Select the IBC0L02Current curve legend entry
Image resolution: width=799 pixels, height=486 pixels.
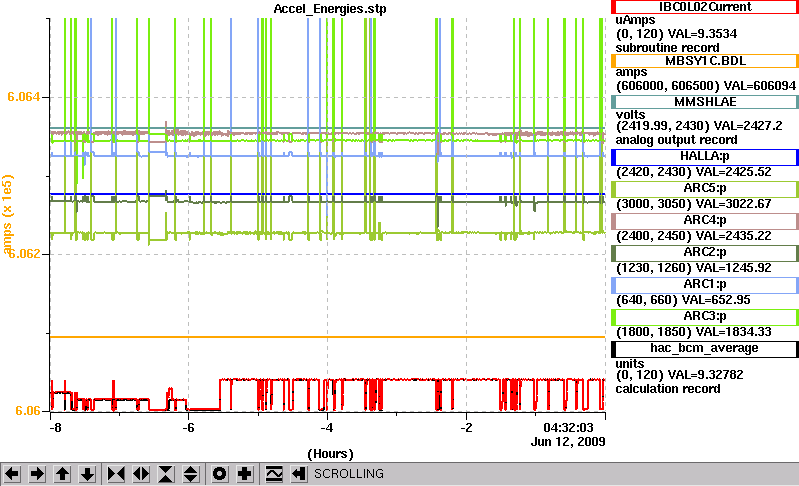[x=705, y=7]
